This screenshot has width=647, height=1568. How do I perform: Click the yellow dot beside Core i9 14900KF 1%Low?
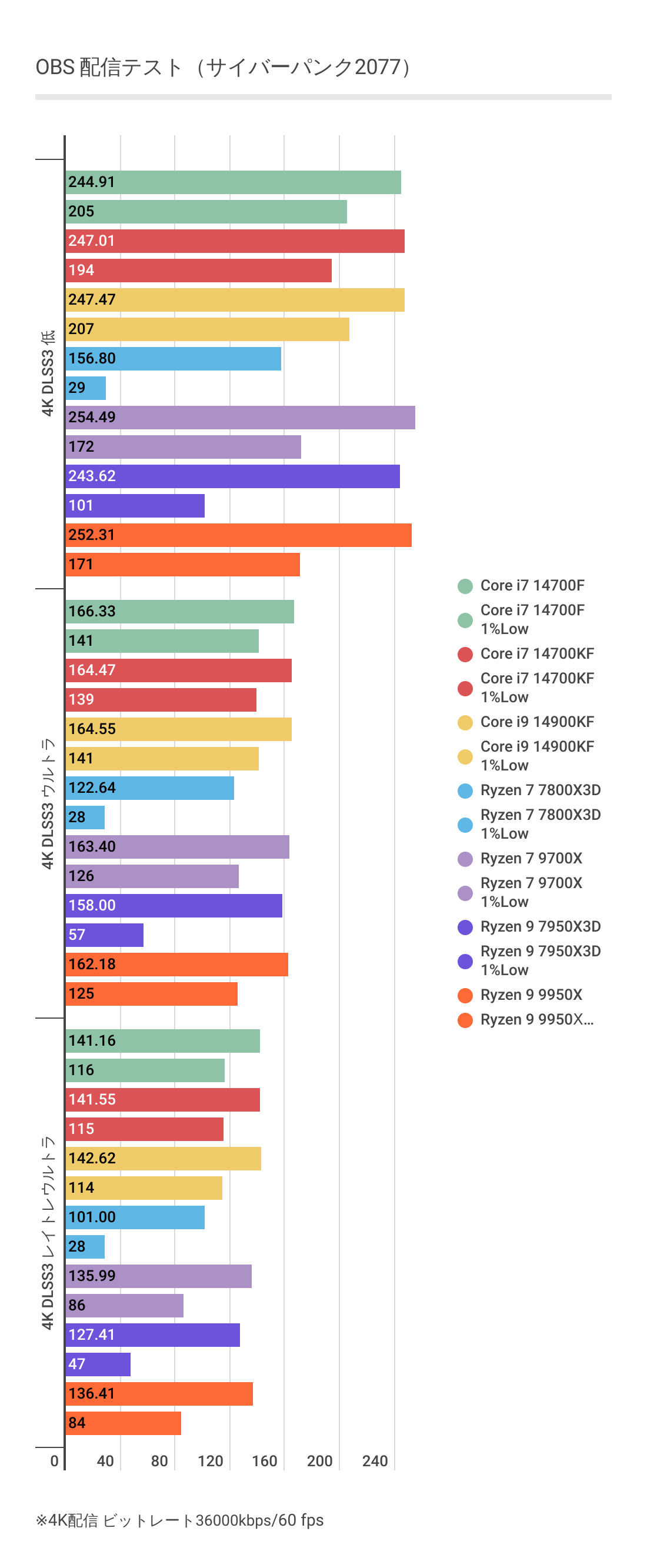(465, 756)
